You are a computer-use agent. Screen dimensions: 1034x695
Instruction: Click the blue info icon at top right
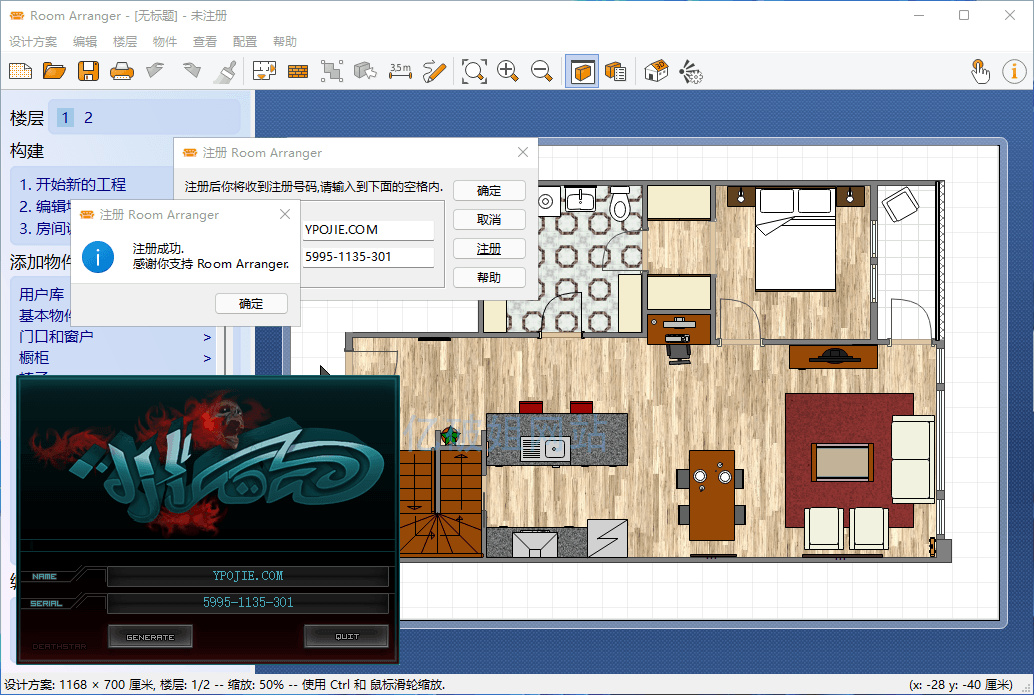pyautogui.click(x=1014, y=71)
